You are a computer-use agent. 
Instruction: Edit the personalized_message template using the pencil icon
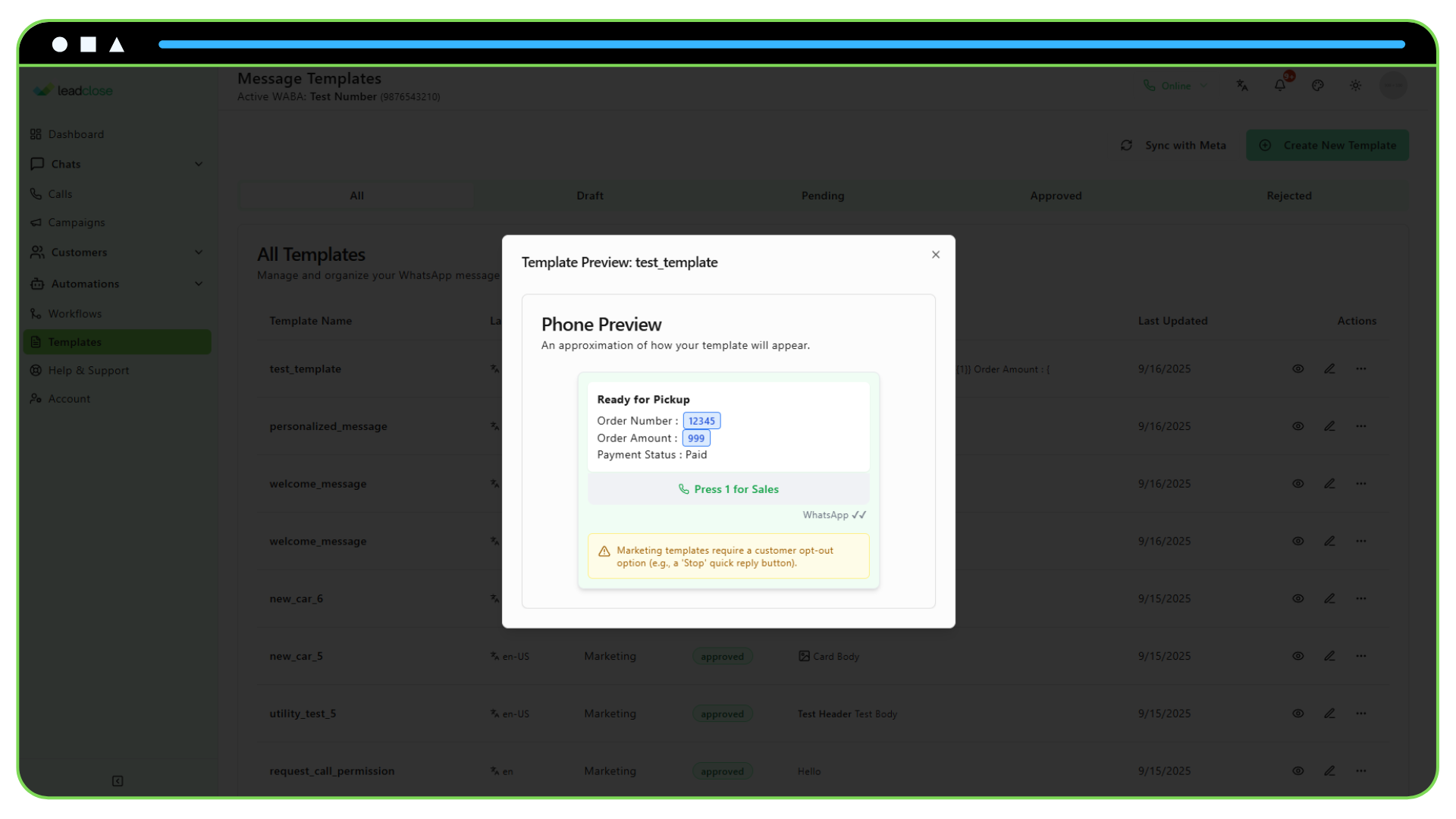(1329, 426)
